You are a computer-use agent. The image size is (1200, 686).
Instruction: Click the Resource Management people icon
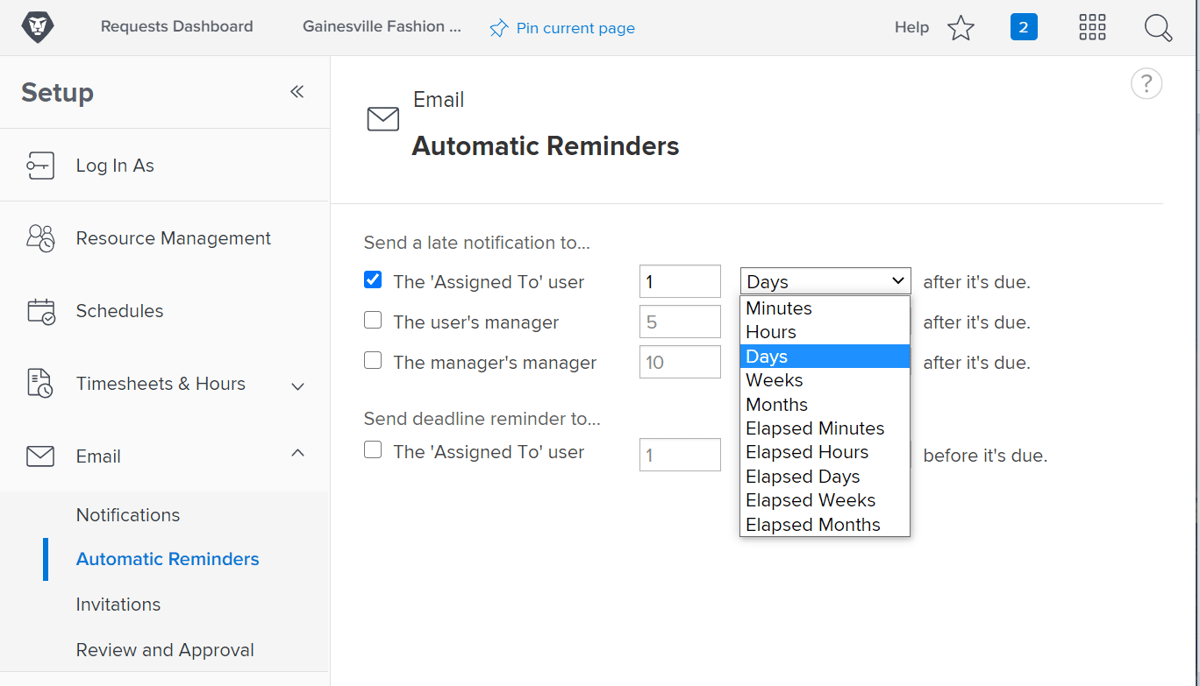(x=40, y=238)
